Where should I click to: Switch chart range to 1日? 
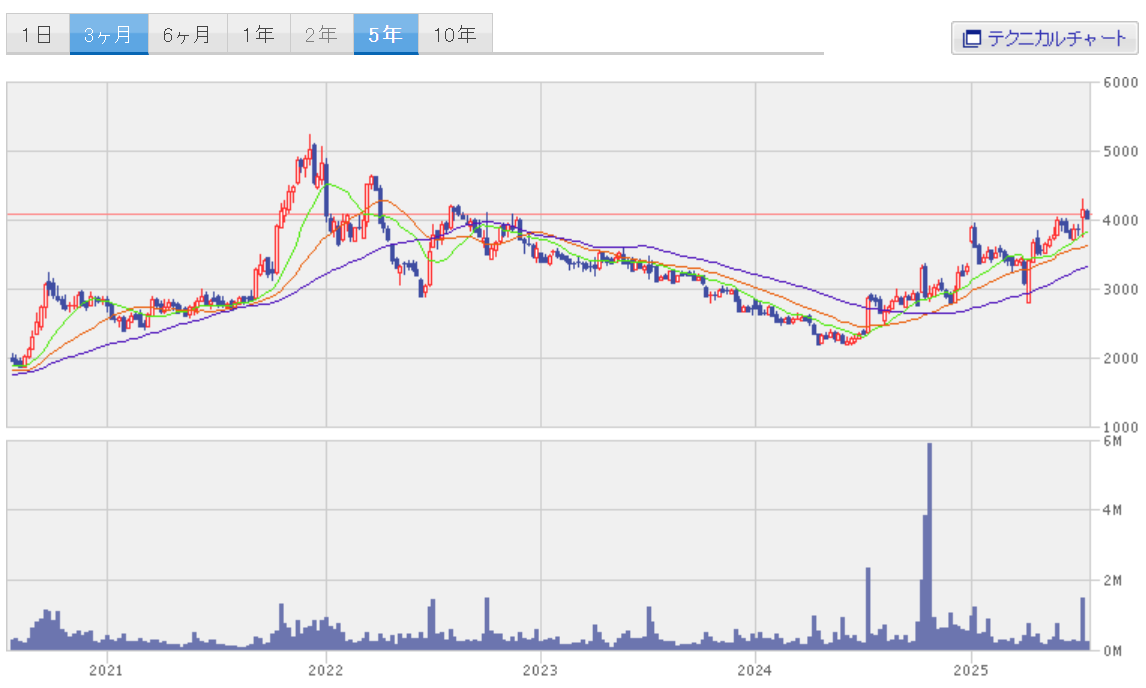(x=38, y=34)
